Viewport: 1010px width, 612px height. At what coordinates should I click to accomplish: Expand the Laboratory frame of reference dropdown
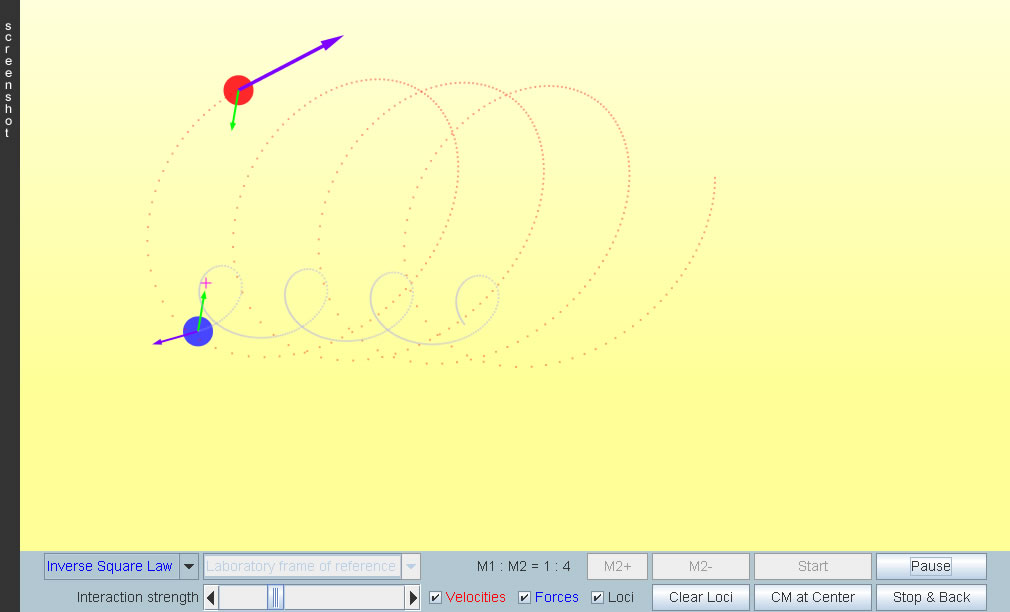(x=310, y=567)
